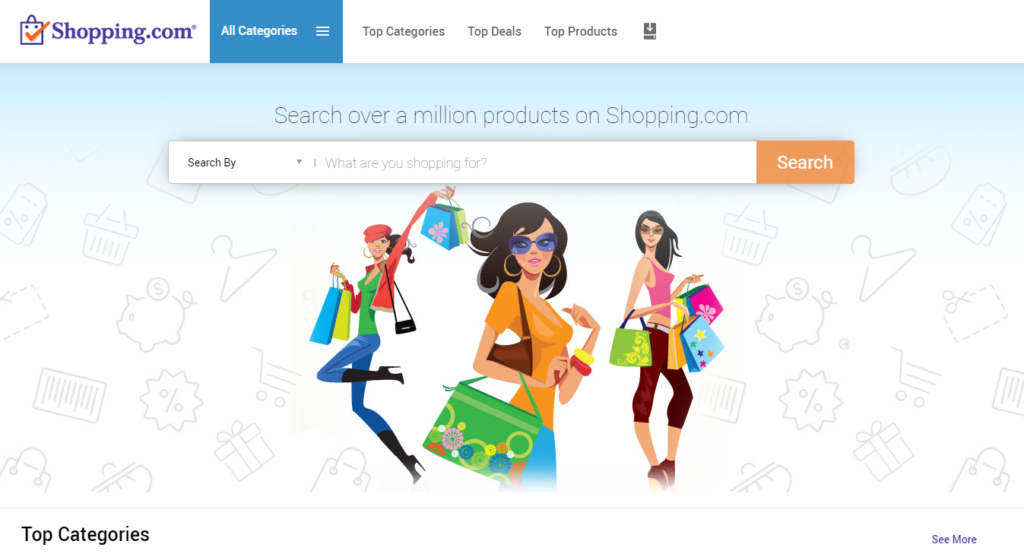
Task: Select Top Products in the header
Action: [581, 31]
